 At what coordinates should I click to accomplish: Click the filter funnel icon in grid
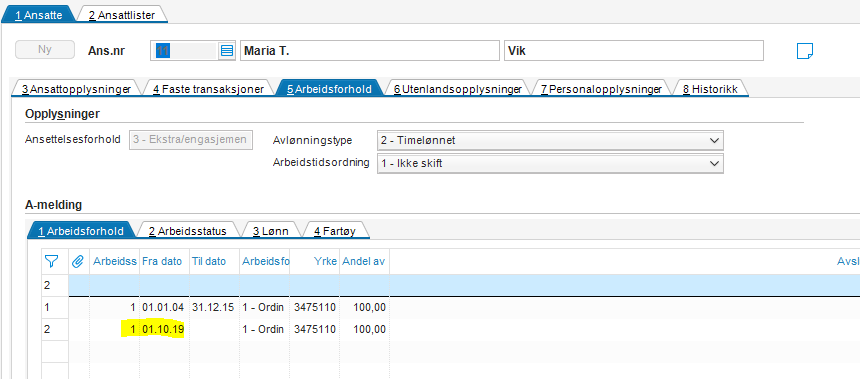point(51,262)
